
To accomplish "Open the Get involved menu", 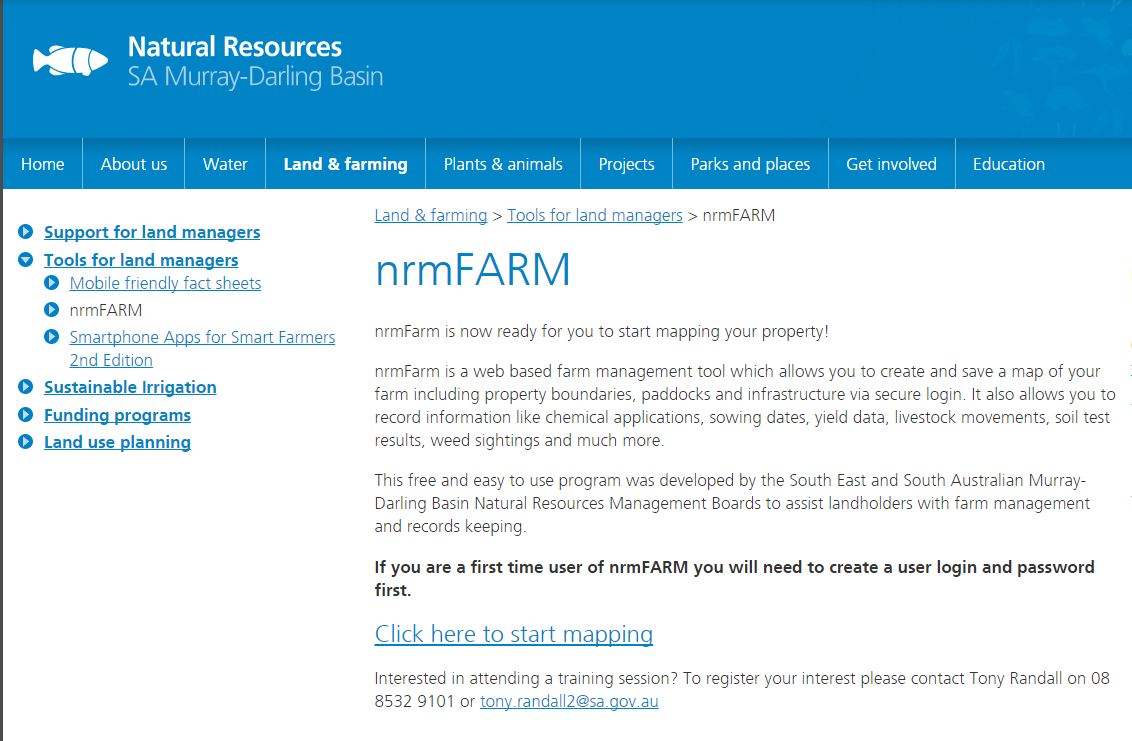I will [892, 164].
